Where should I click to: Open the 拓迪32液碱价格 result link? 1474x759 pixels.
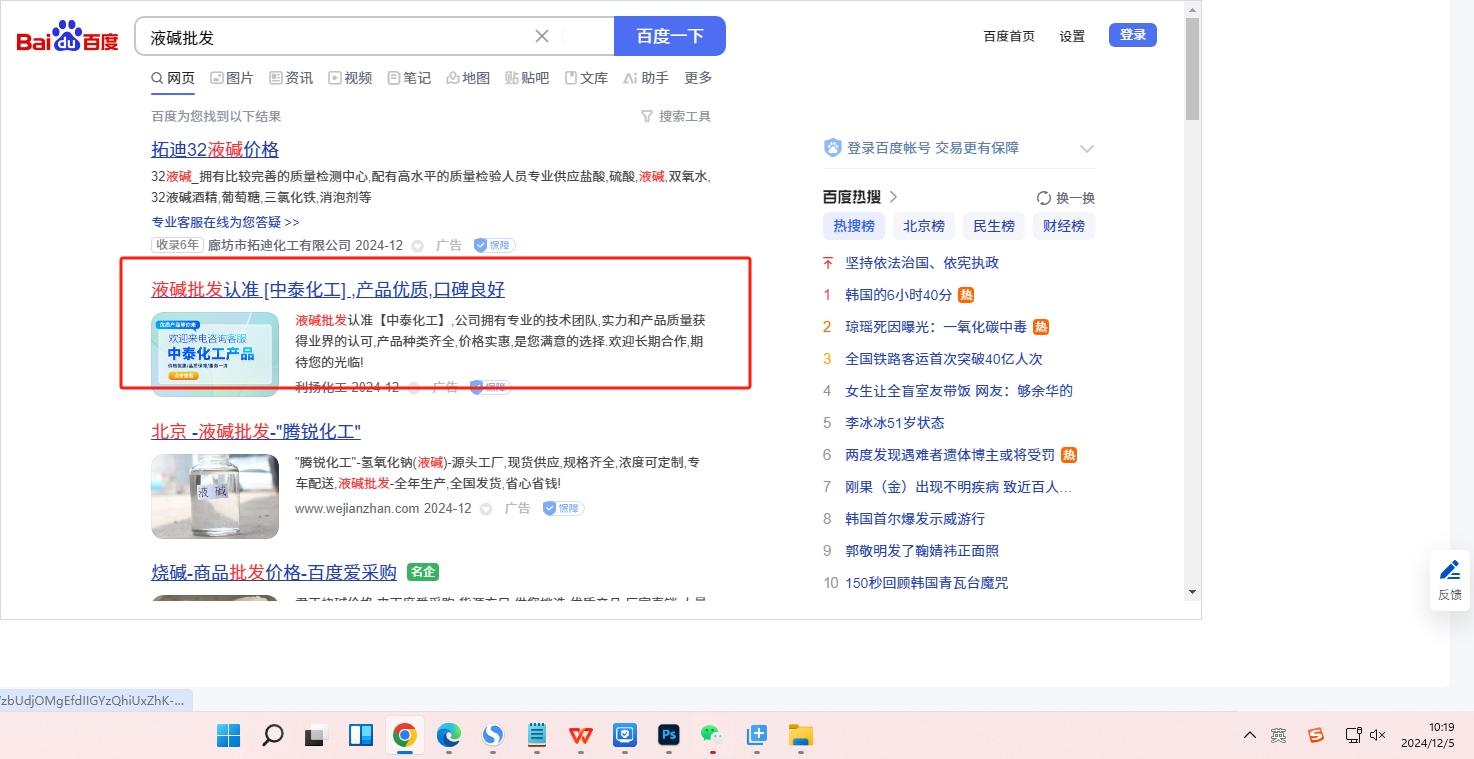pos(215,150)
